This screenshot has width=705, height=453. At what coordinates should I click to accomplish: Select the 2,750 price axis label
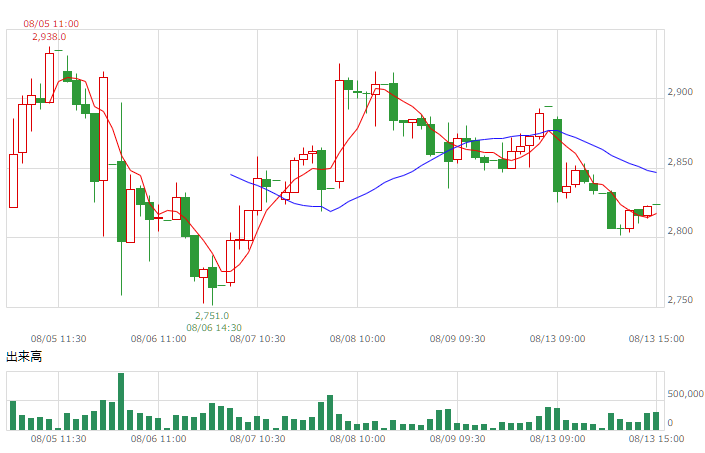[680, 300]
